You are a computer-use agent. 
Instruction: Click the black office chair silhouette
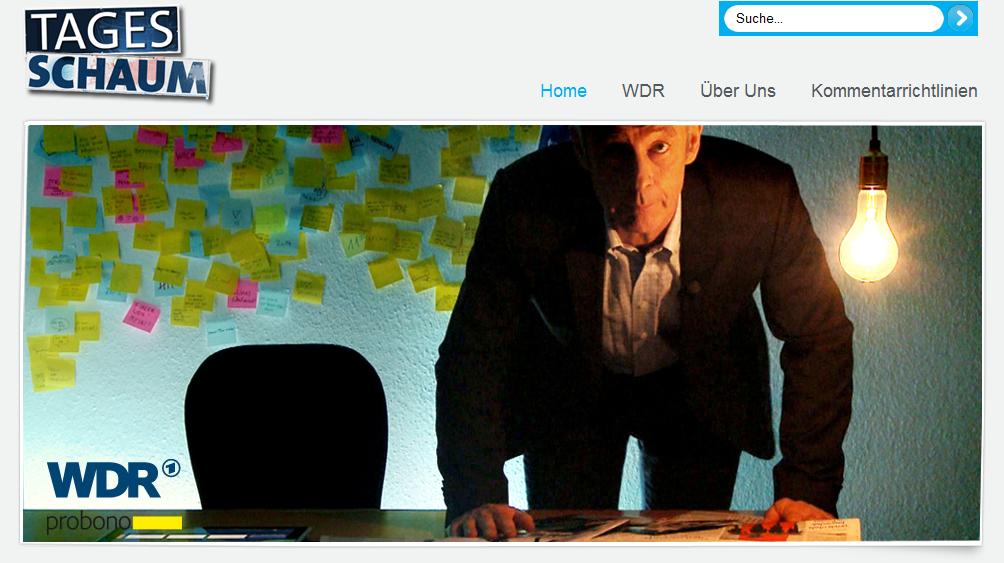pos(286,427)
